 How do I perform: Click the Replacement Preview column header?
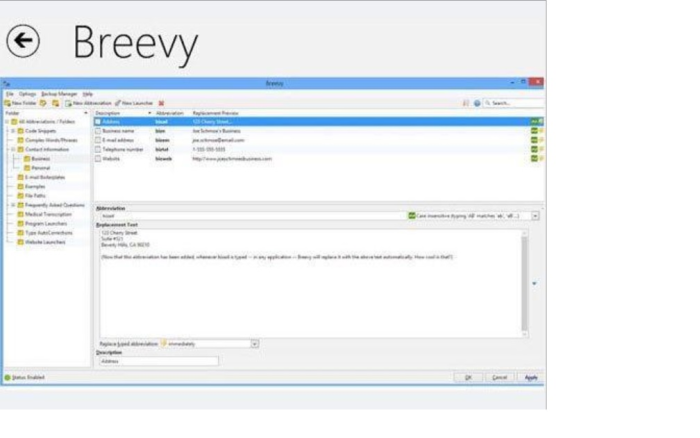(x=216, y=113)
